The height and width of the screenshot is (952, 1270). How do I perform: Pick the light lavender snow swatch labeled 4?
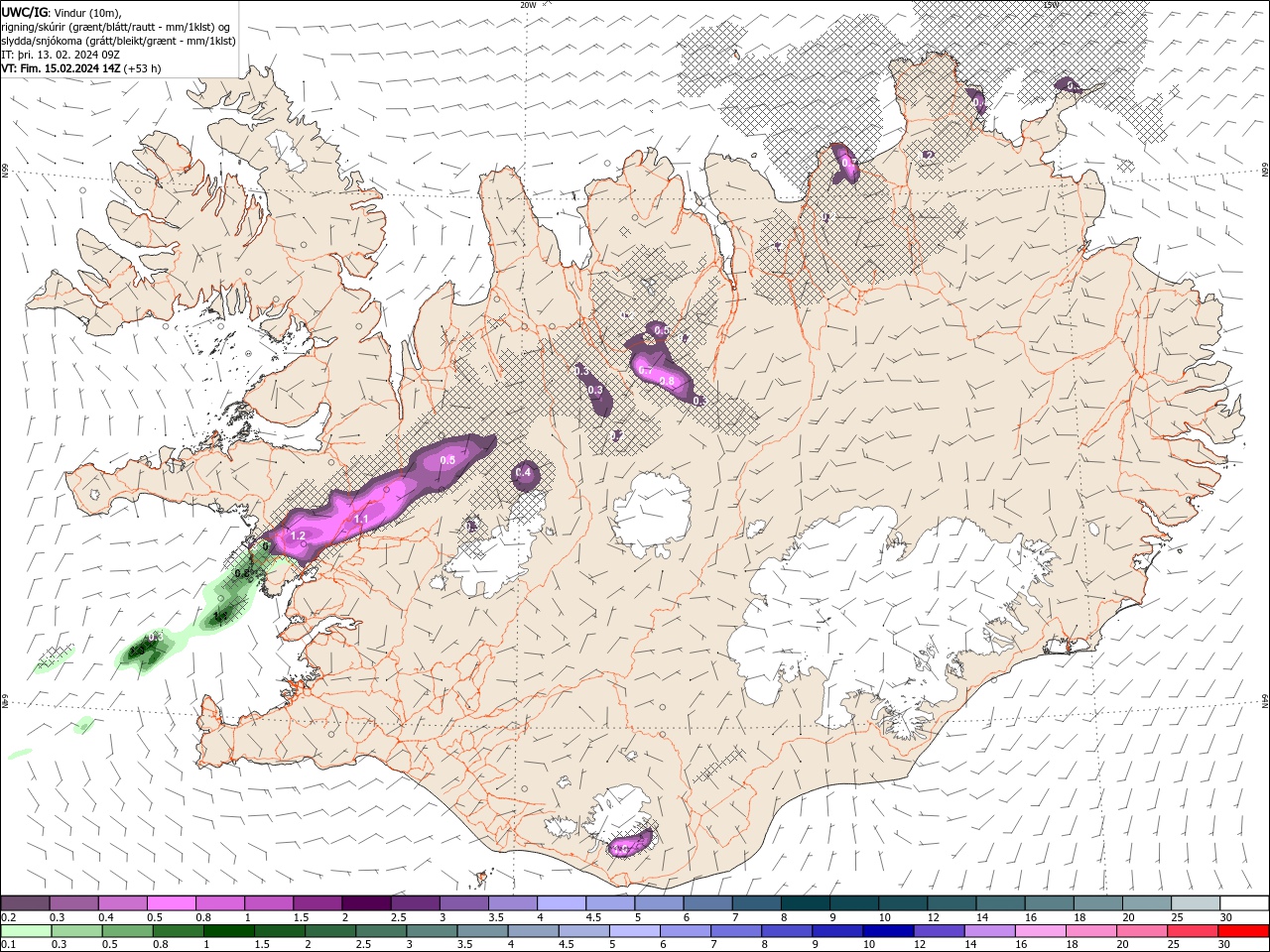[x=562, y=903]
